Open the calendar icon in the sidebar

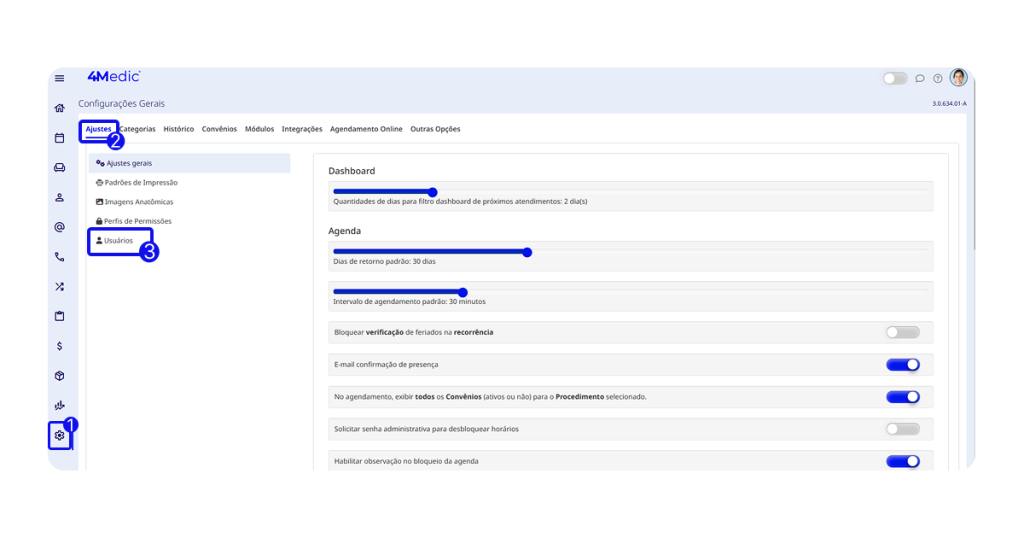[x=60, y=138]
